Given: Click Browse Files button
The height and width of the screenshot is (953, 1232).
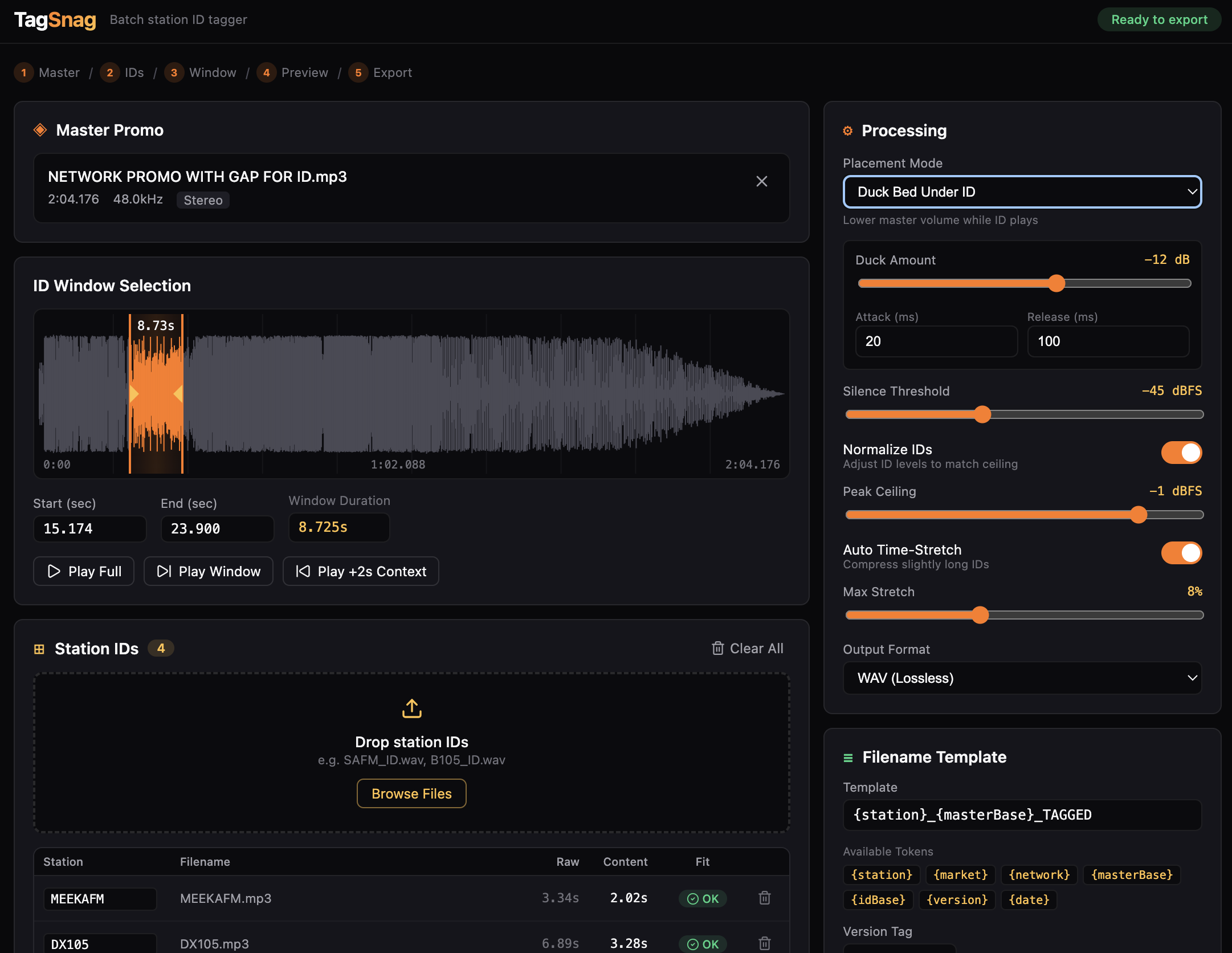Looking at the screenshot, I should point(411,793).
